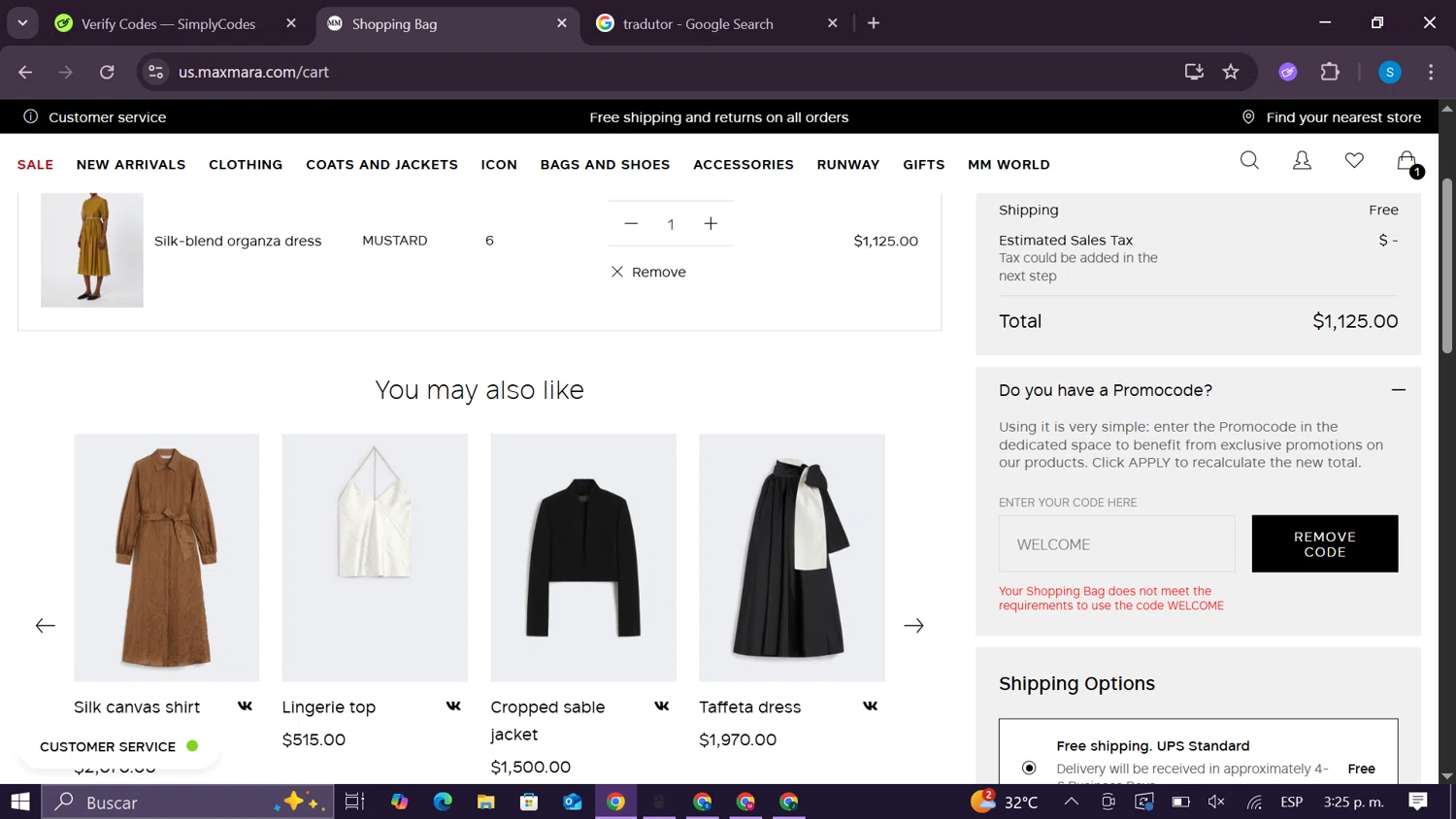Open the wishlist heart icon
1456x819 pixels.
coord(1354,161)
